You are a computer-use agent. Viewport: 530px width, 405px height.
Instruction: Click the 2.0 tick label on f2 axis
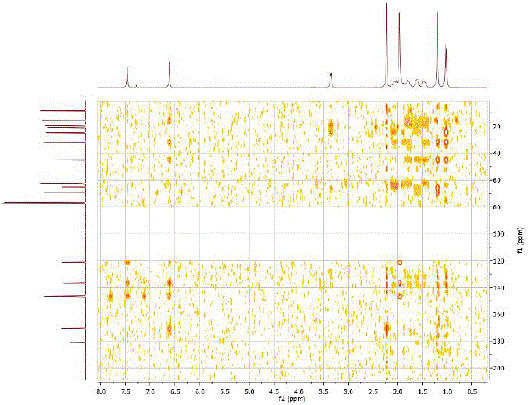coord(398,391)
